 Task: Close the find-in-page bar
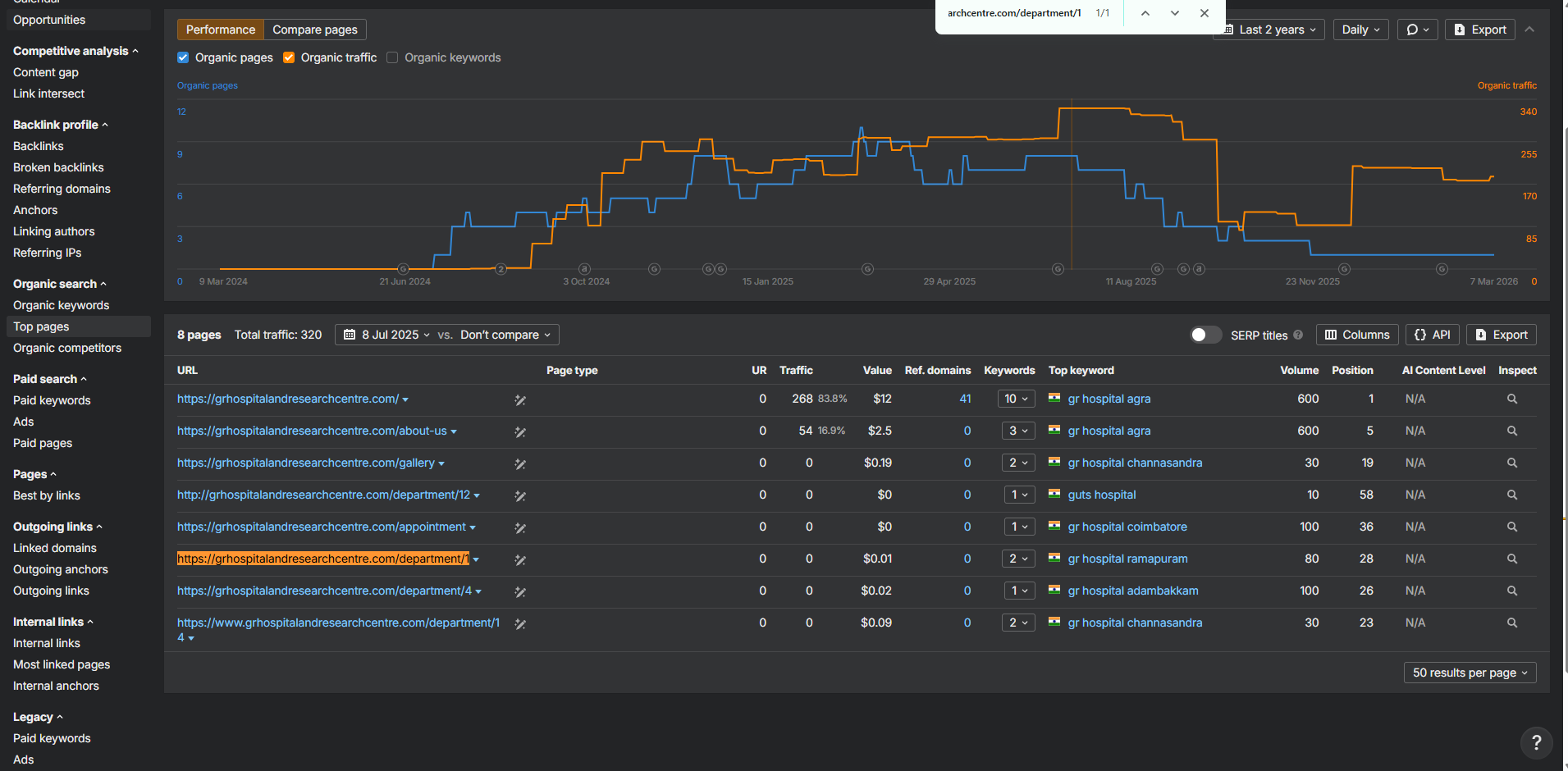tap(1205, 13)
